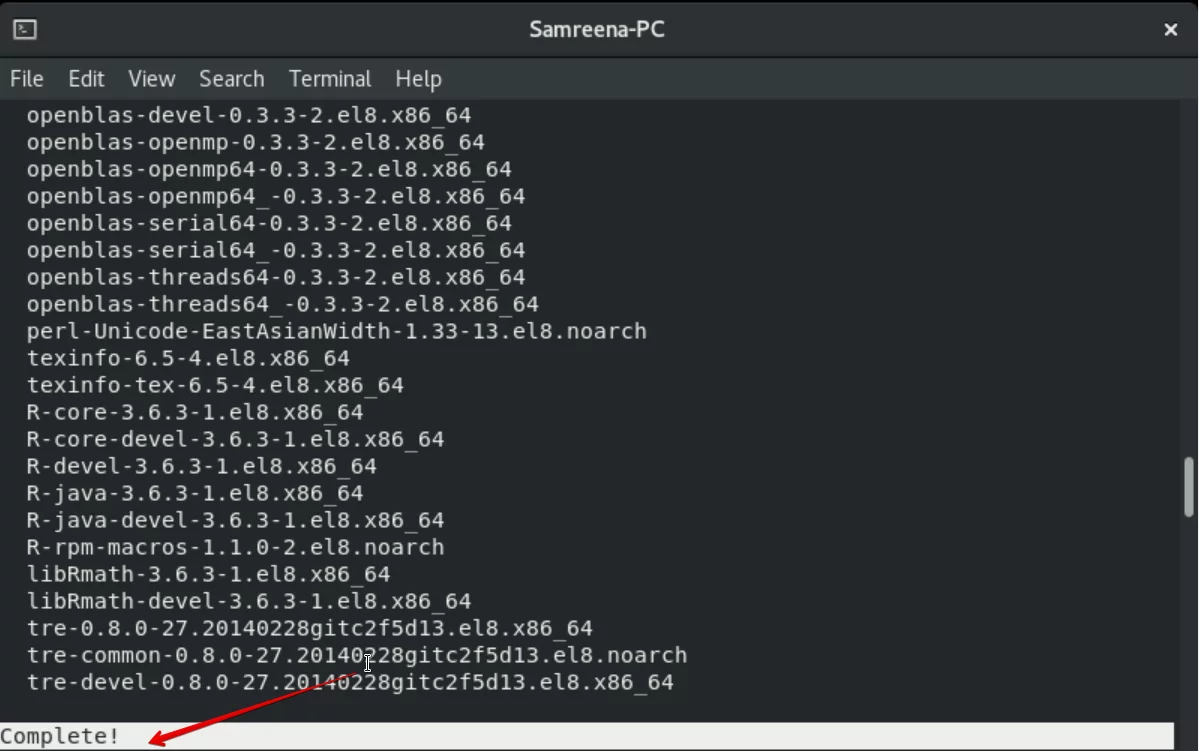Click the perl-Unicode-EastAsianWidth package line

(x=336, y=331)
